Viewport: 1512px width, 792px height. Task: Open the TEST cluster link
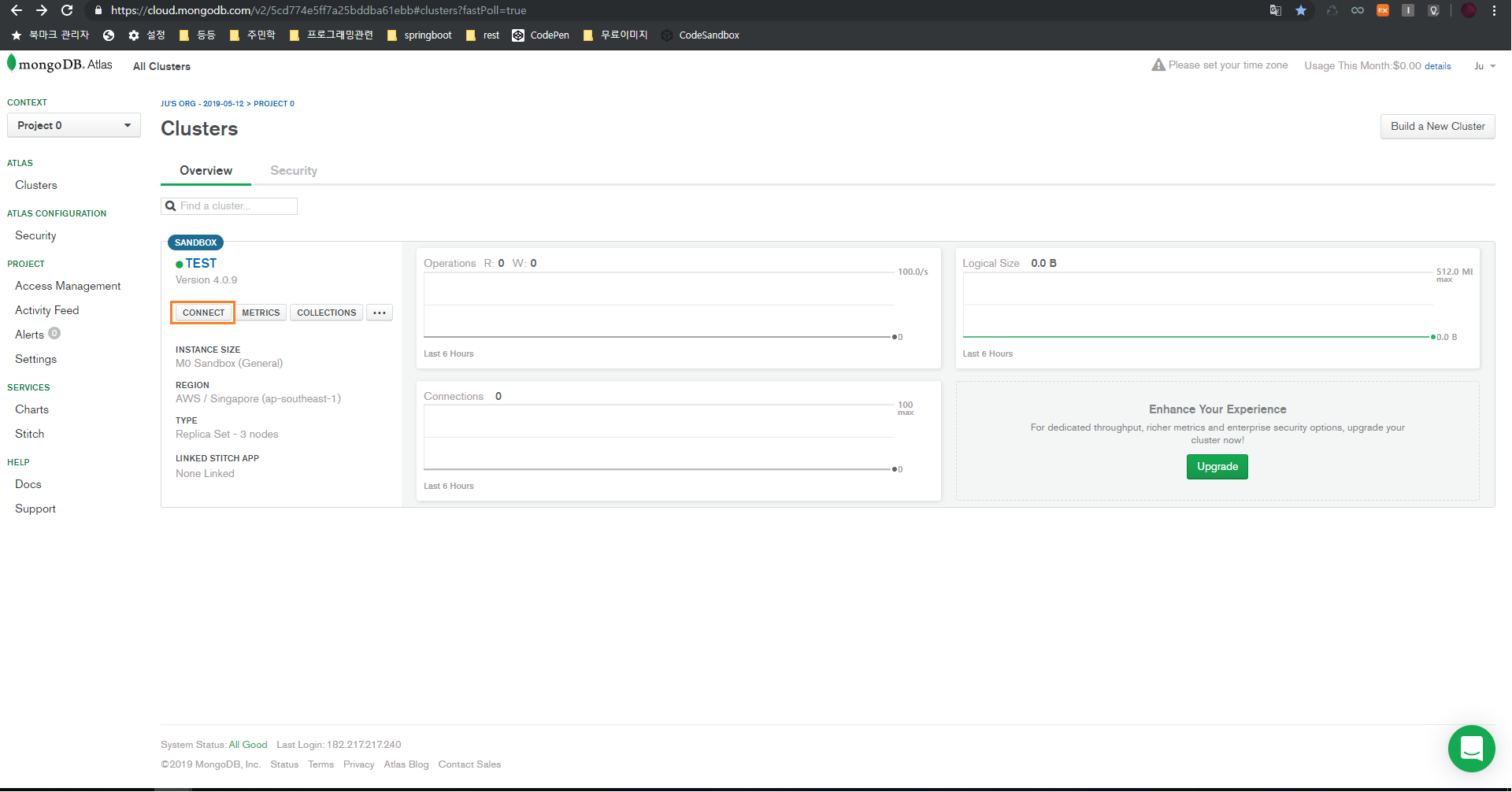[201, 264]
